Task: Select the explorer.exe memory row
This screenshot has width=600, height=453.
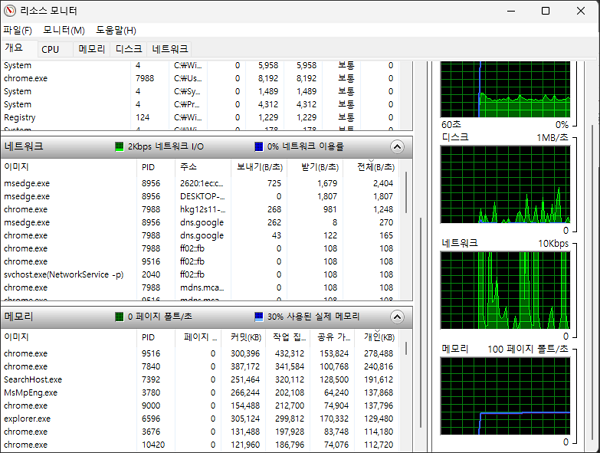Action: pyautogui.click(x=201, y=419)
